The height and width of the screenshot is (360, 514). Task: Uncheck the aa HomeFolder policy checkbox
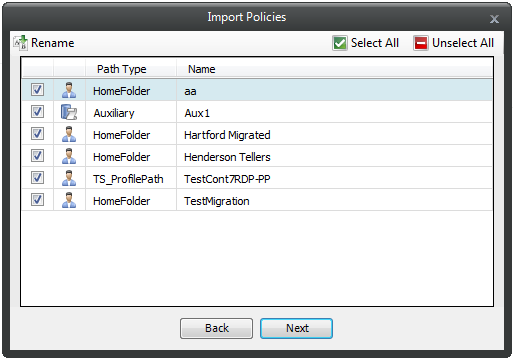(x=37, y=90)
